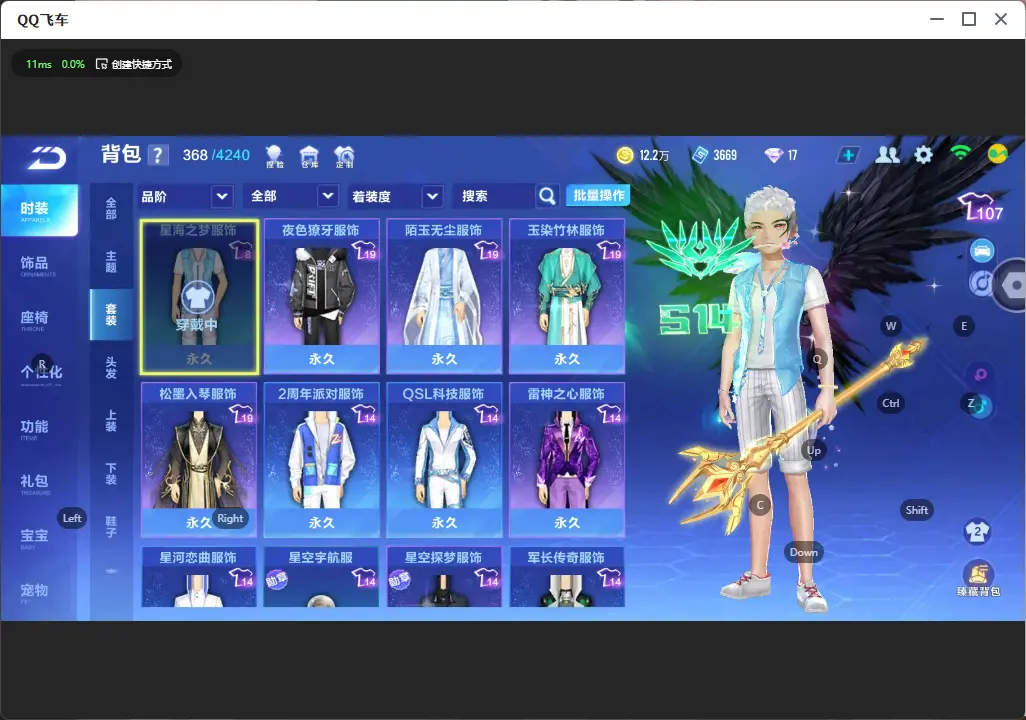Click the W key overlay button
Viewport: 1026px width, 720px height.
[891, 326]
